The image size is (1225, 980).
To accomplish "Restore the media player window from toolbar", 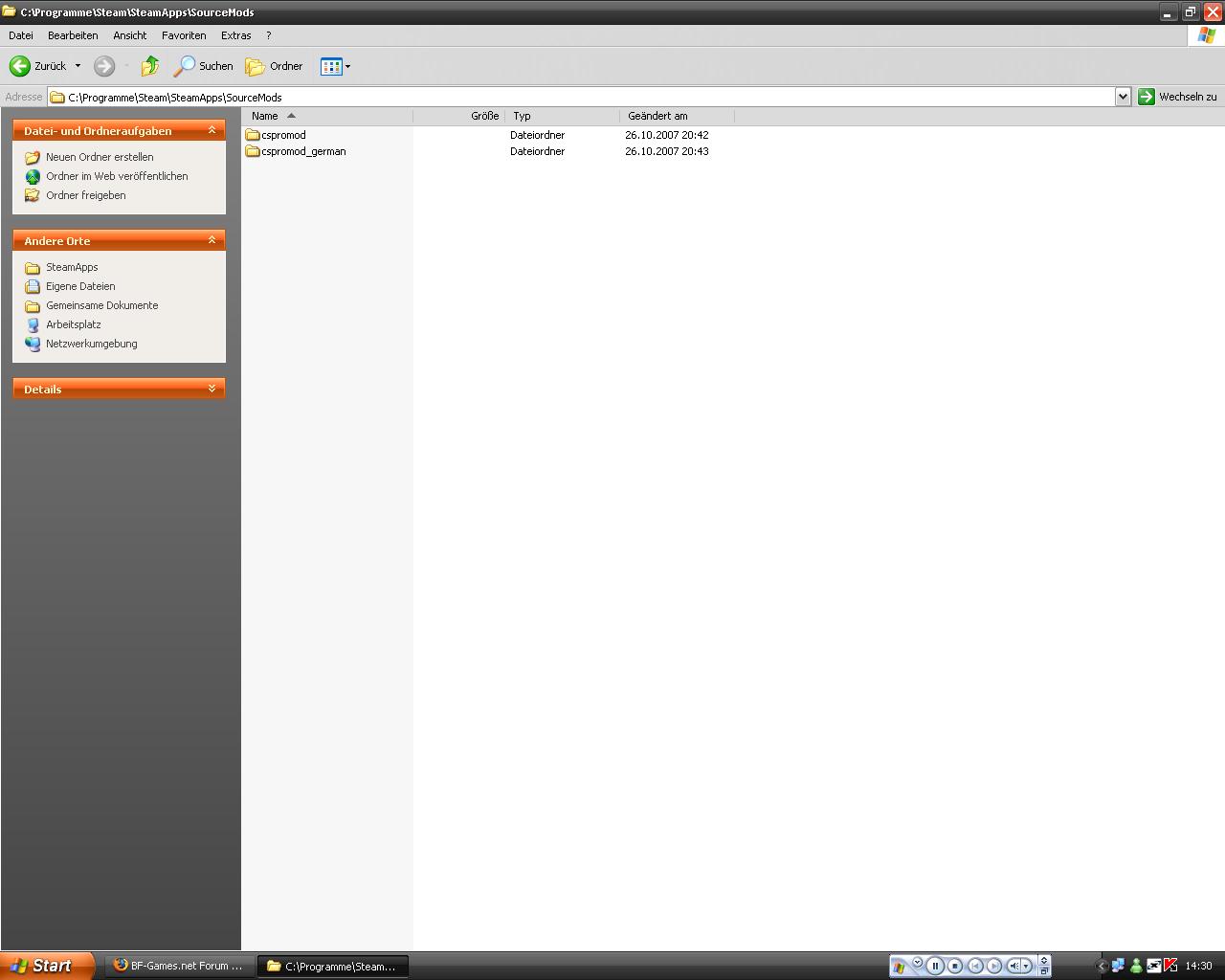I will tap(1044, 970).
